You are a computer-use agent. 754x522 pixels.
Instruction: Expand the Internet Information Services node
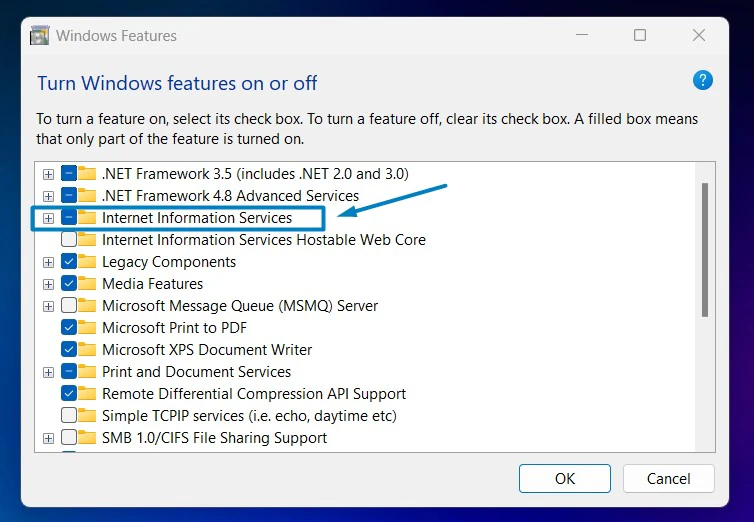click(48, 218)
